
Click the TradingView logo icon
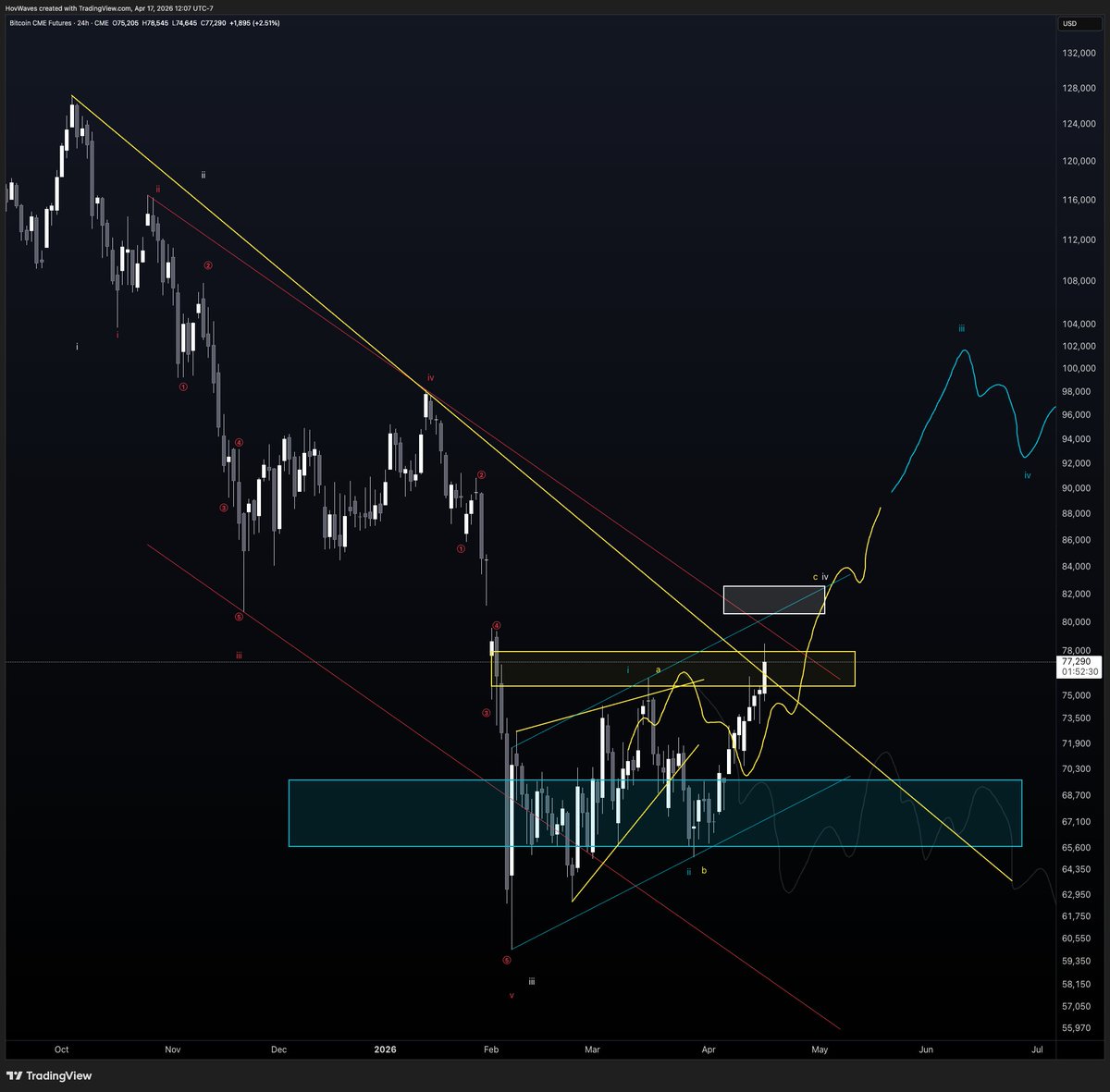[13, 1076]
